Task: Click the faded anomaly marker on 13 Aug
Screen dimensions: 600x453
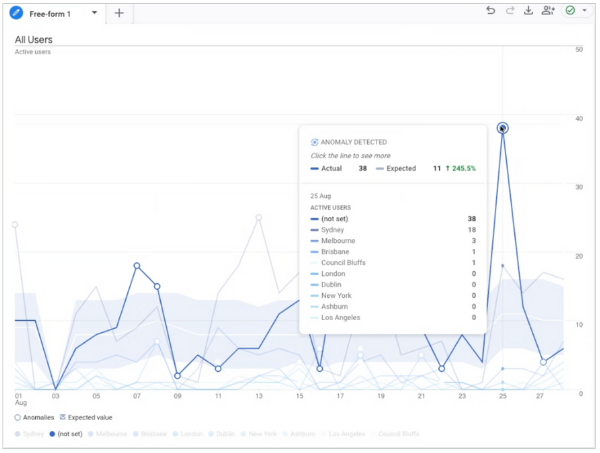Action: [259, 217]
